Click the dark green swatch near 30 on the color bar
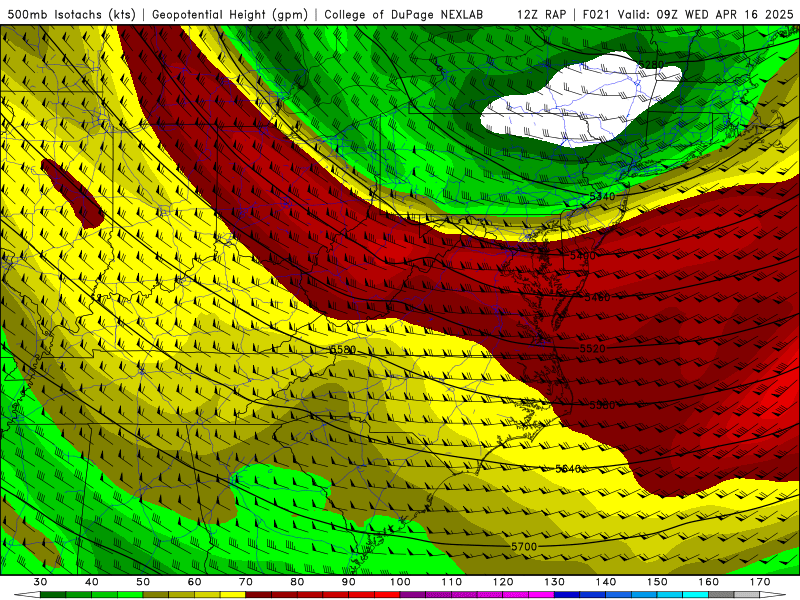The height and width of the screenshot is (600, 800). tap(53, 595)
